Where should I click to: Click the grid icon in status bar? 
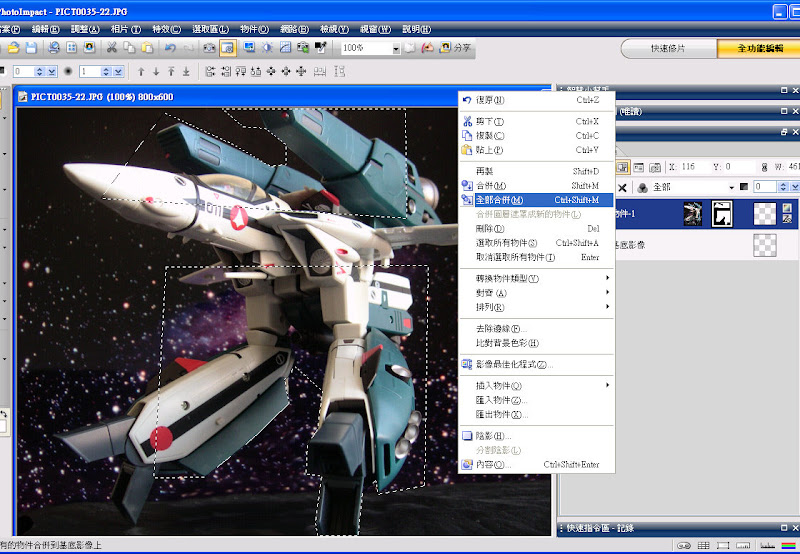click(x=703, y=545)
